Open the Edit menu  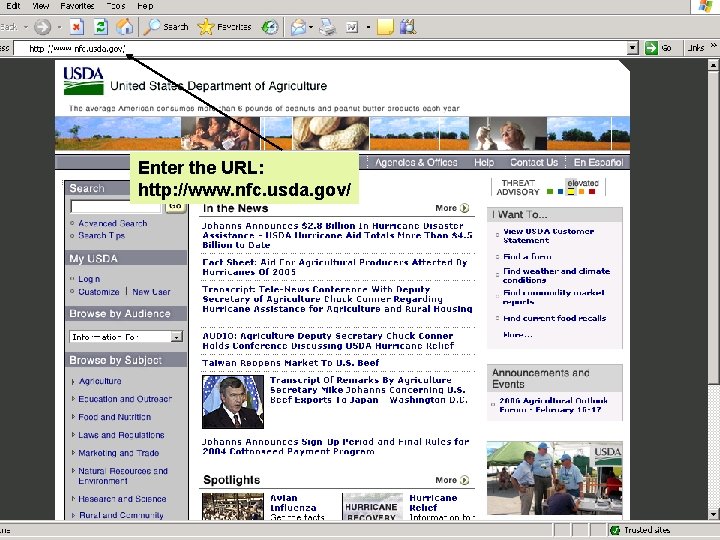point(13,6)
